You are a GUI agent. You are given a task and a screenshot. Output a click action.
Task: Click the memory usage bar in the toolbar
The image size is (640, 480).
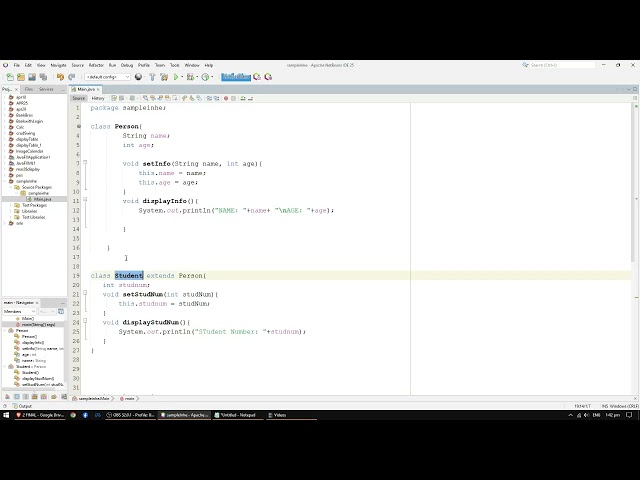[236, 77]
